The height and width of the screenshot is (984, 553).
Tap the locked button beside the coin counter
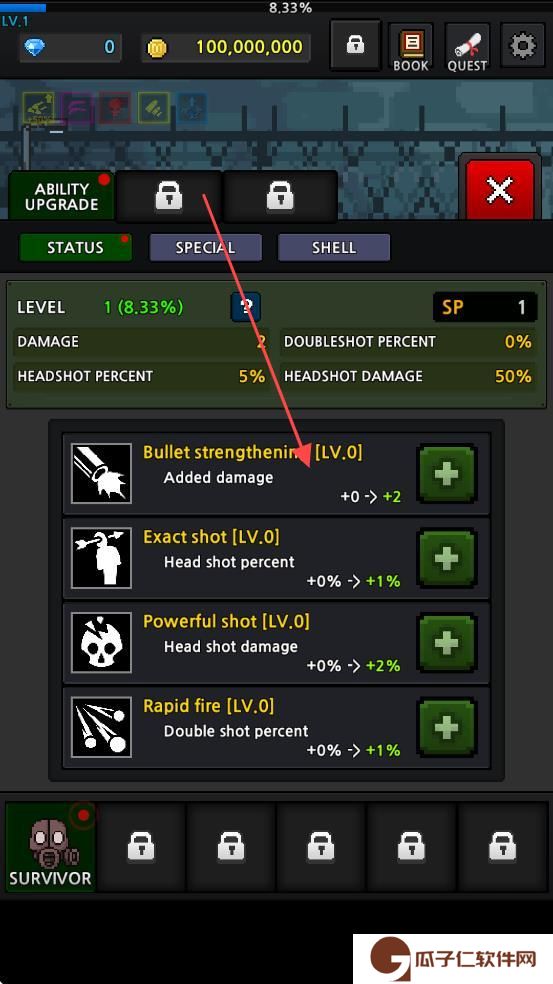click(355, 45)
